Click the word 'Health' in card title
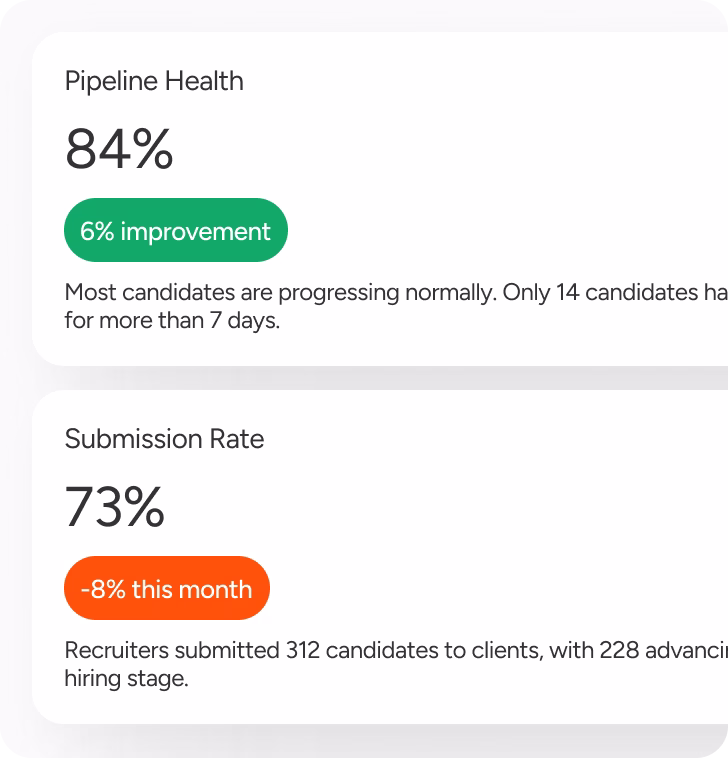728x758 pixels. pos(204,81)
